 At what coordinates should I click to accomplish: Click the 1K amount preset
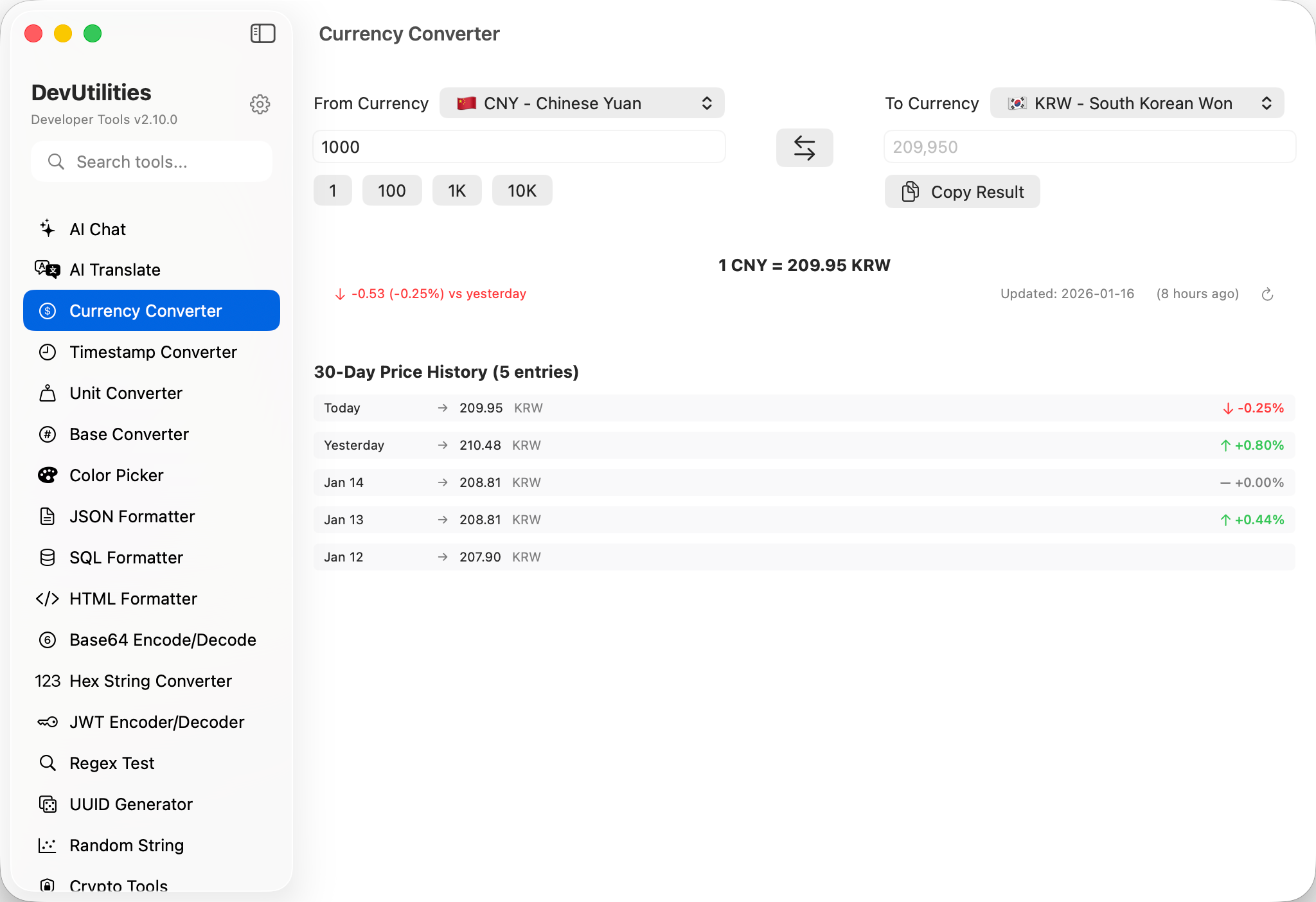[x=456, y=190]
